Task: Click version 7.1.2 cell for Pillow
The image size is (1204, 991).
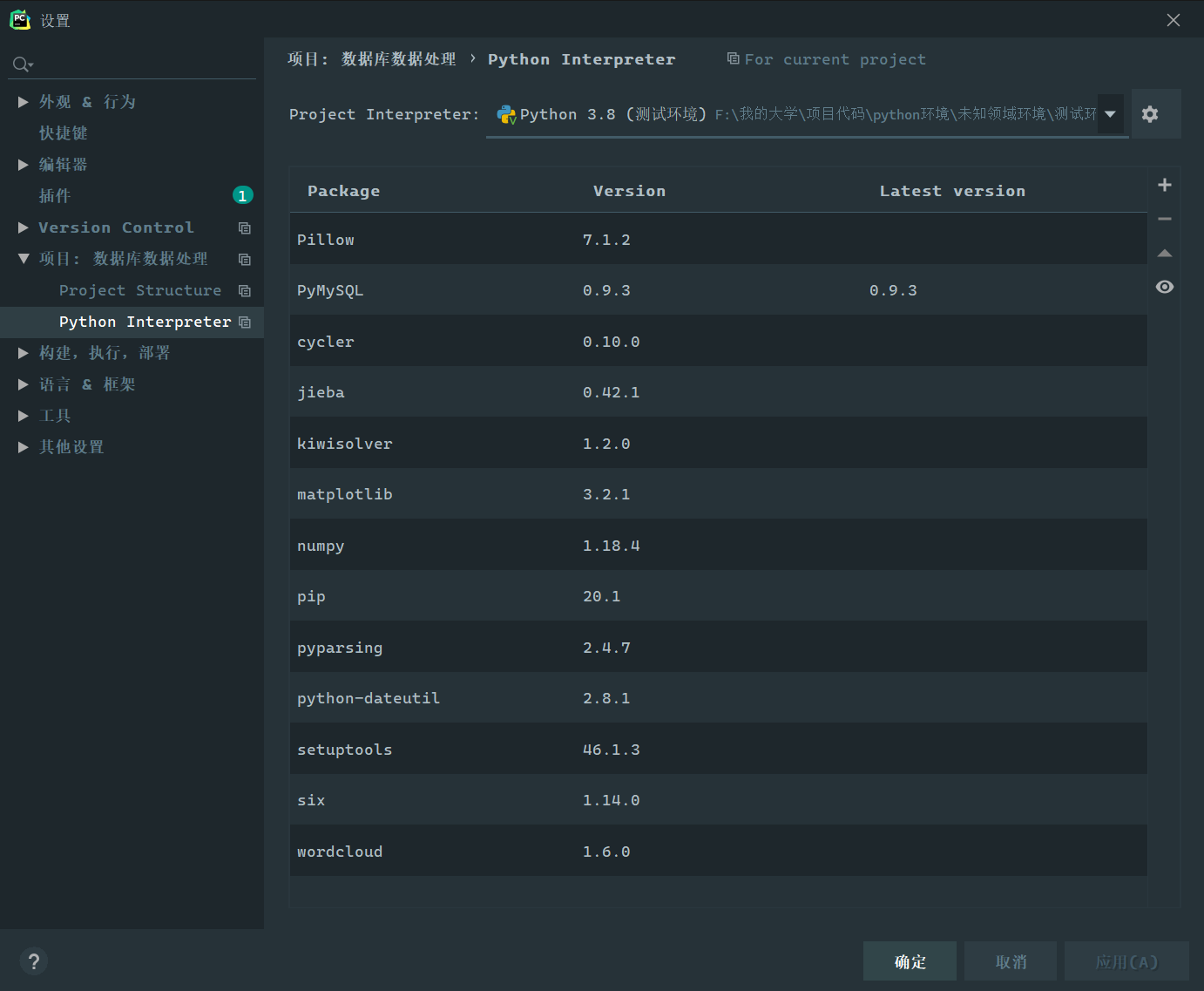Action: click(x=606, y=240)
